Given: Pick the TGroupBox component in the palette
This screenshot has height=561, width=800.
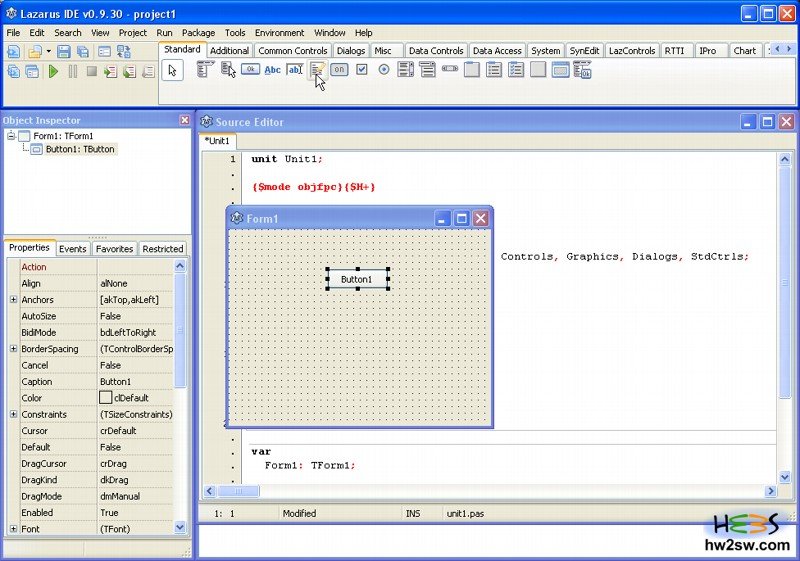Looking at the screenshot, I should tap(472, 69).
